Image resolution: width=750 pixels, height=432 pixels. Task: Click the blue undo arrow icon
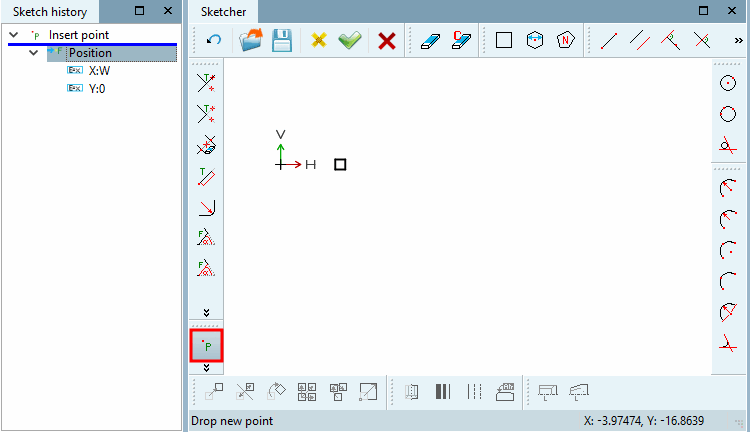click(x=214, y=40)
